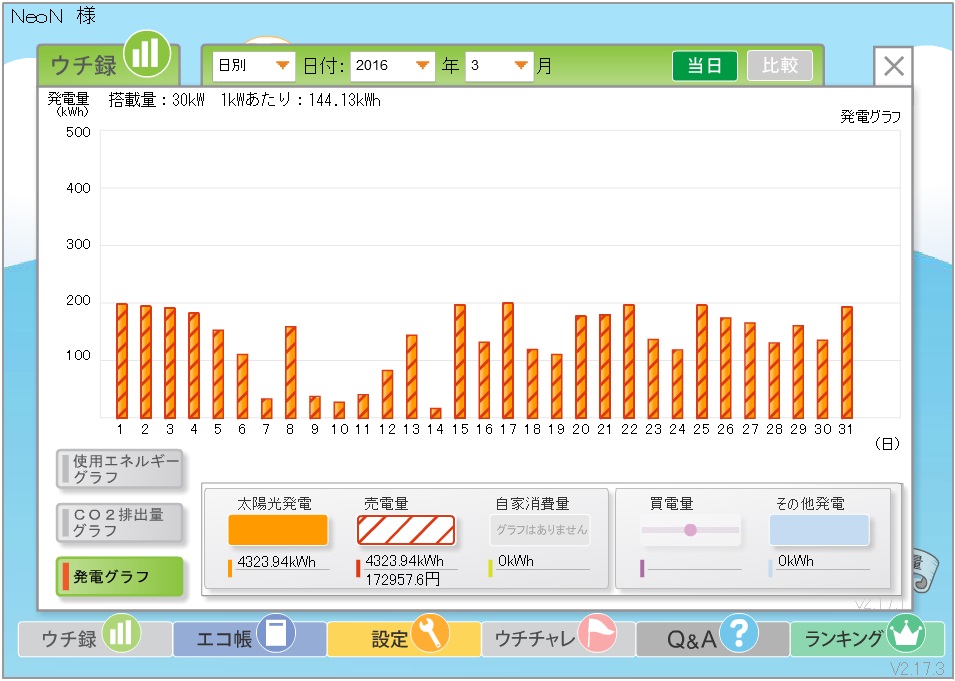Image resolution: width=955 pixels, height=681 pixels.
Task: Click the bar for day 1
Action: [x=122, y=361]
